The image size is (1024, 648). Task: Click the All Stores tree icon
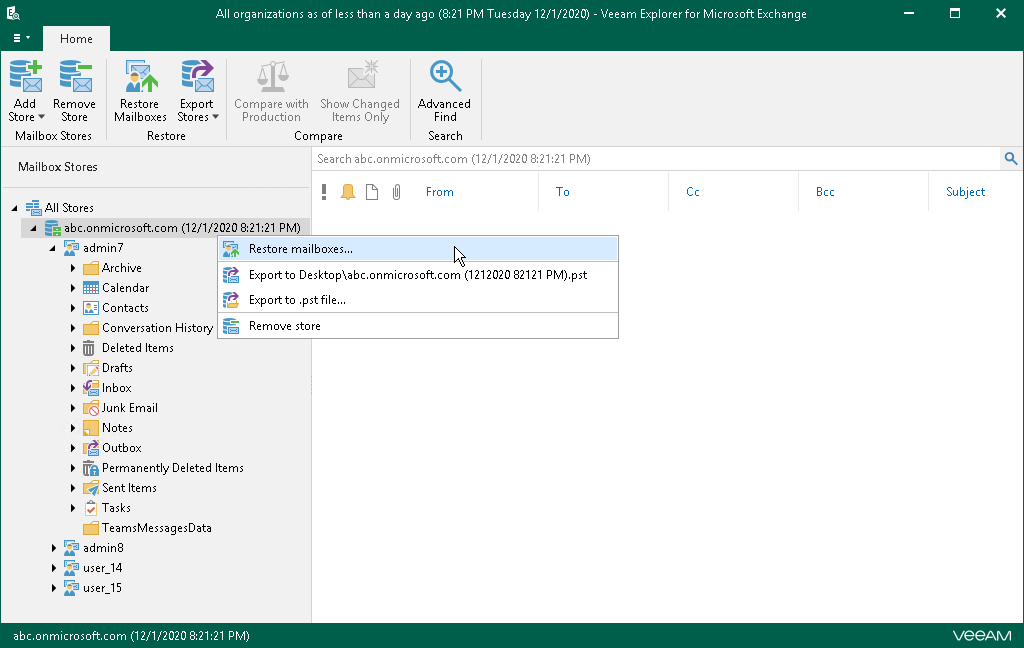point(33,208)
